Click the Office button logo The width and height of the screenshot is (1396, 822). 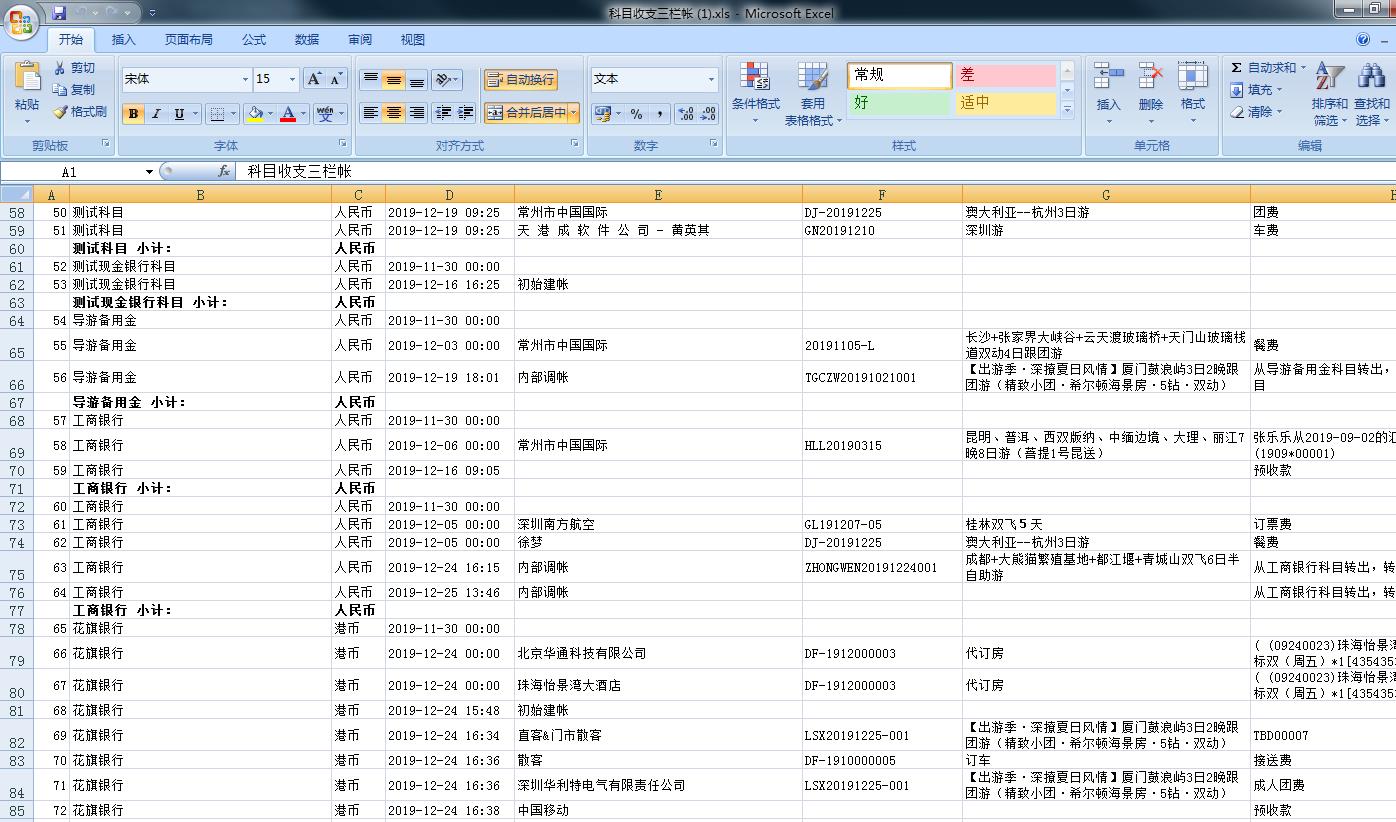coord(21,20)
